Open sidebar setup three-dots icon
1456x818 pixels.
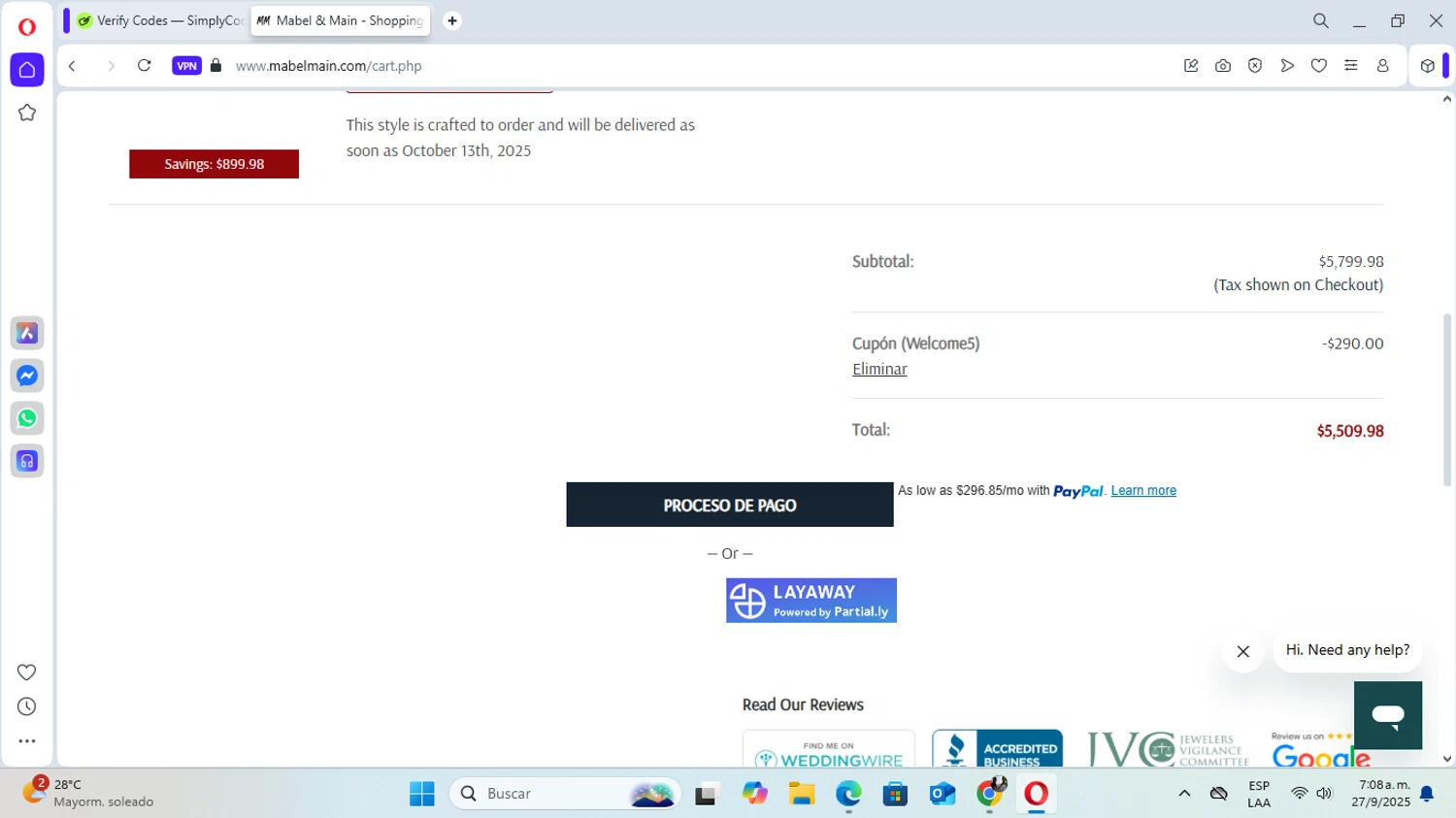[x=27, y=741]
